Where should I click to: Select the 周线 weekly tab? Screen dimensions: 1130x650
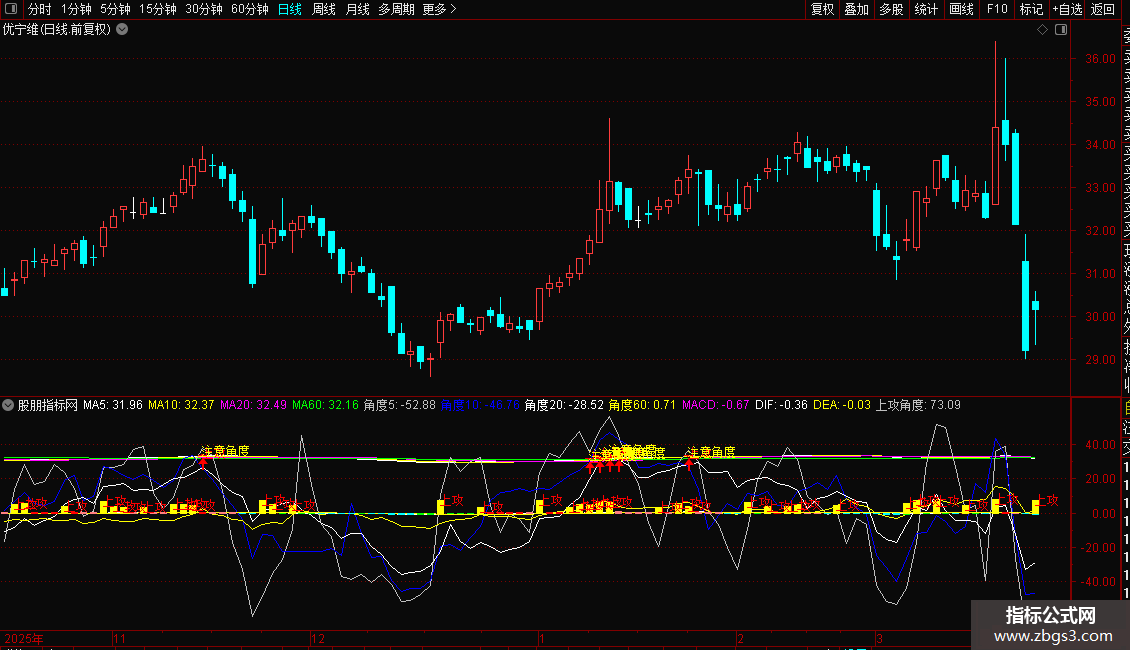pyautogui.click(x=324, y=9)
